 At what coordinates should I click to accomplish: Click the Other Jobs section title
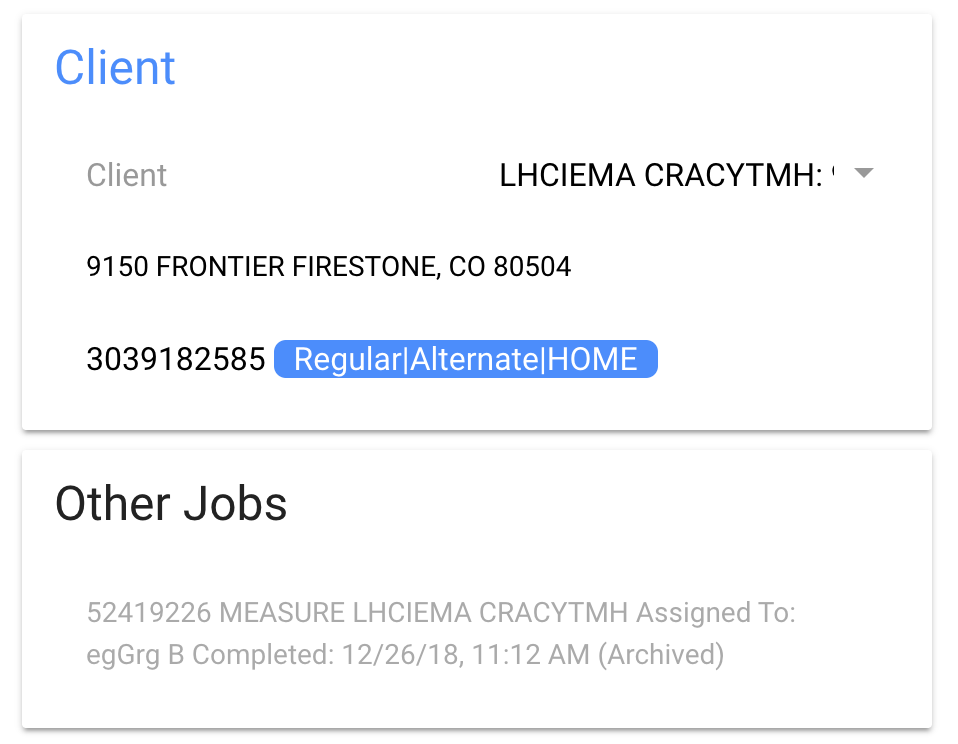tap(170, 503)
